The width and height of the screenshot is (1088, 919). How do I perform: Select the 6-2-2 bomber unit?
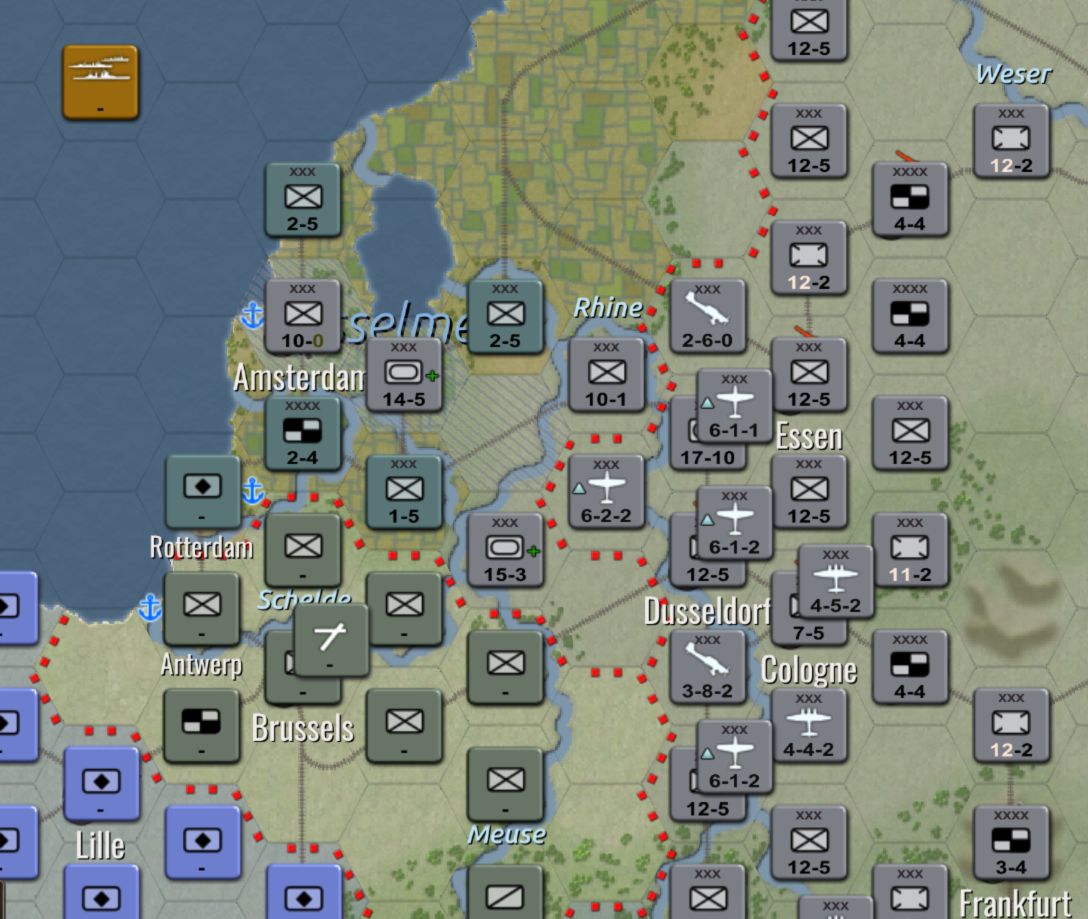(606, 492)
